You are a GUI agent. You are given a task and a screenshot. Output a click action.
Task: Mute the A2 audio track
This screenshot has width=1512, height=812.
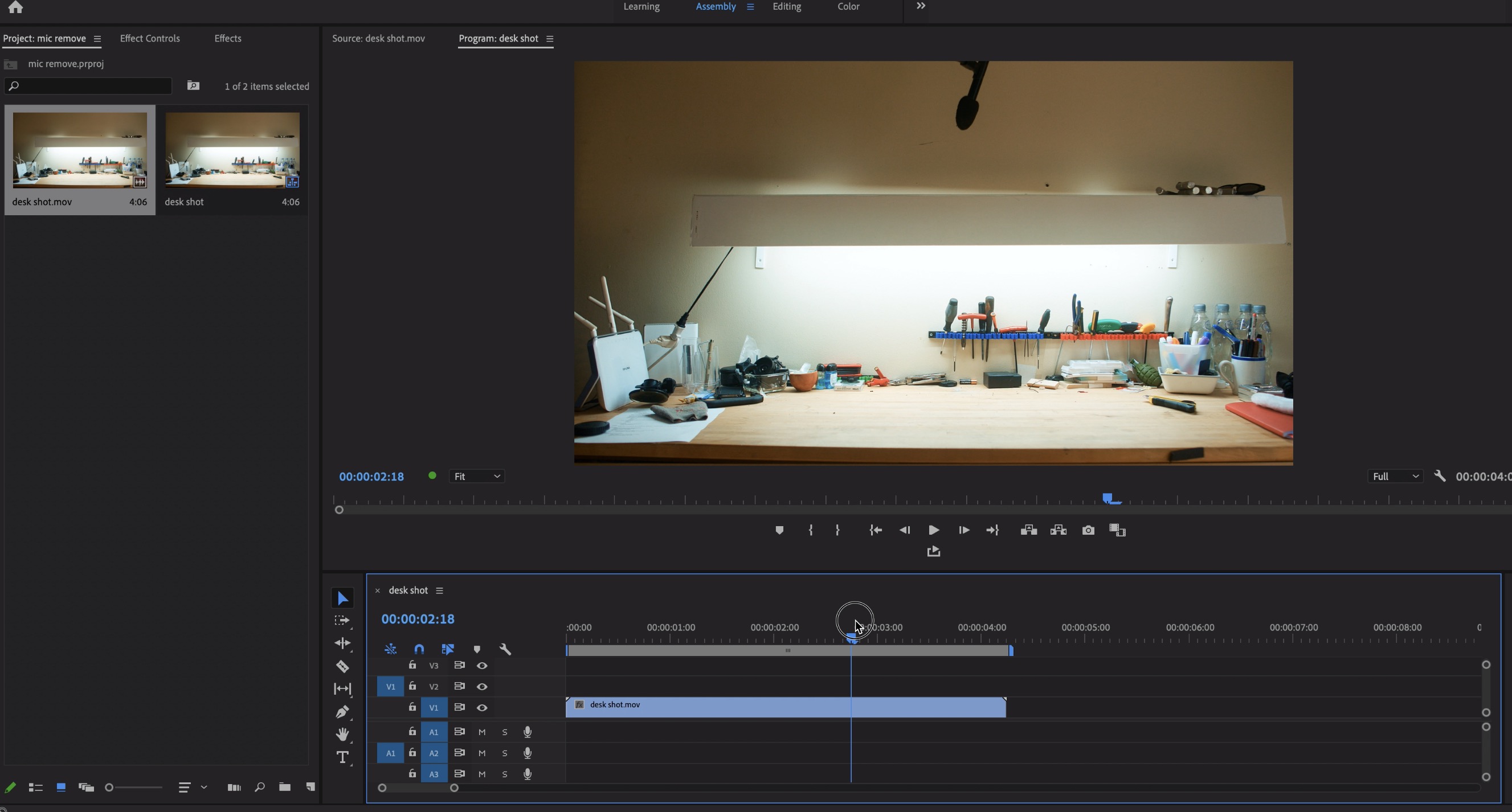[x=483, y=753]
